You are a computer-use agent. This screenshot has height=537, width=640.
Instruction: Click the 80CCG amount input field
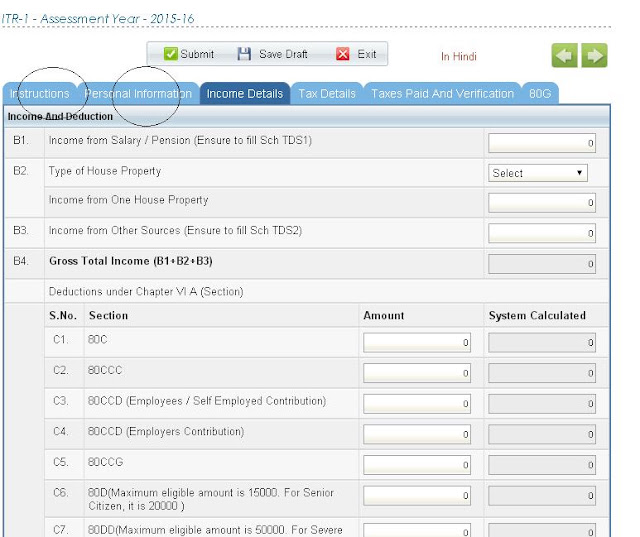417,465
